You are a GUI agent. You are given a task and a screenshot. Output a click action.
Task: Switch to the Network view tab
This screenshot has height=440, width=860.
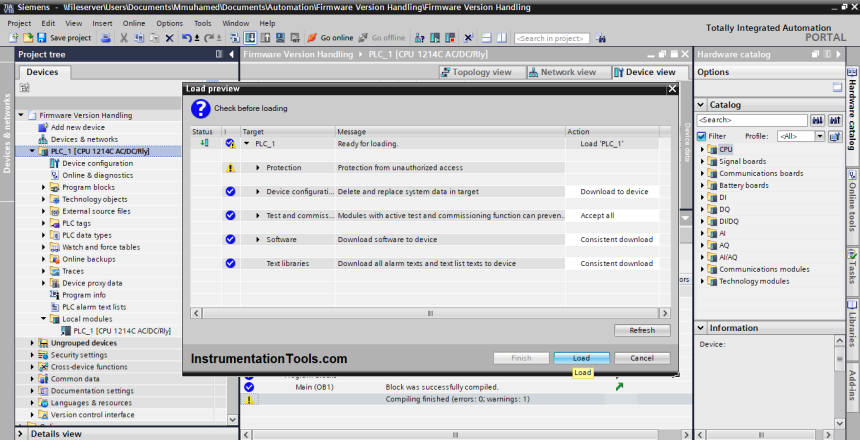(568, 72)
